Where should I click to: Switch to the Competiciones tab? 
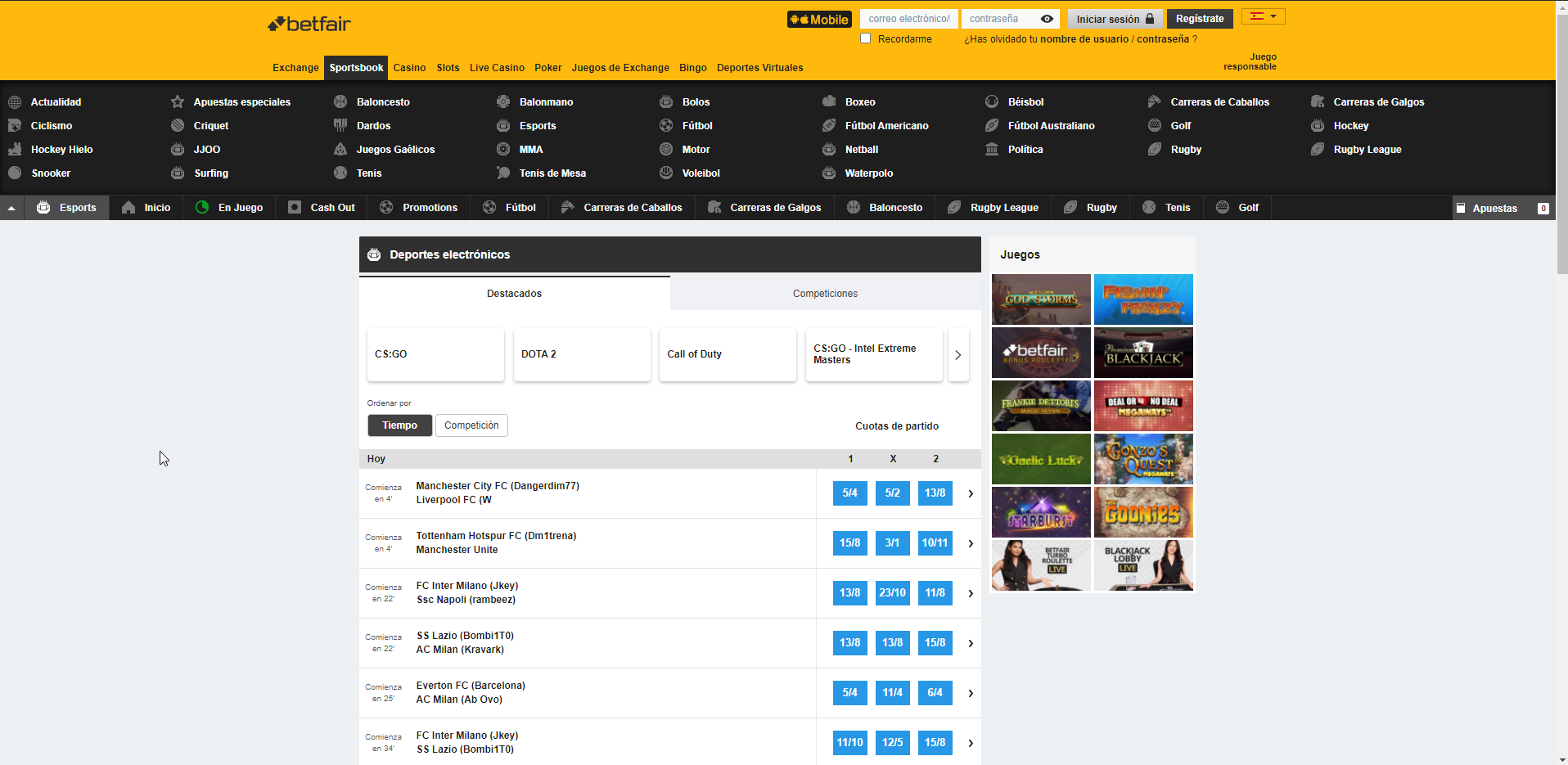tap(825, 294)
